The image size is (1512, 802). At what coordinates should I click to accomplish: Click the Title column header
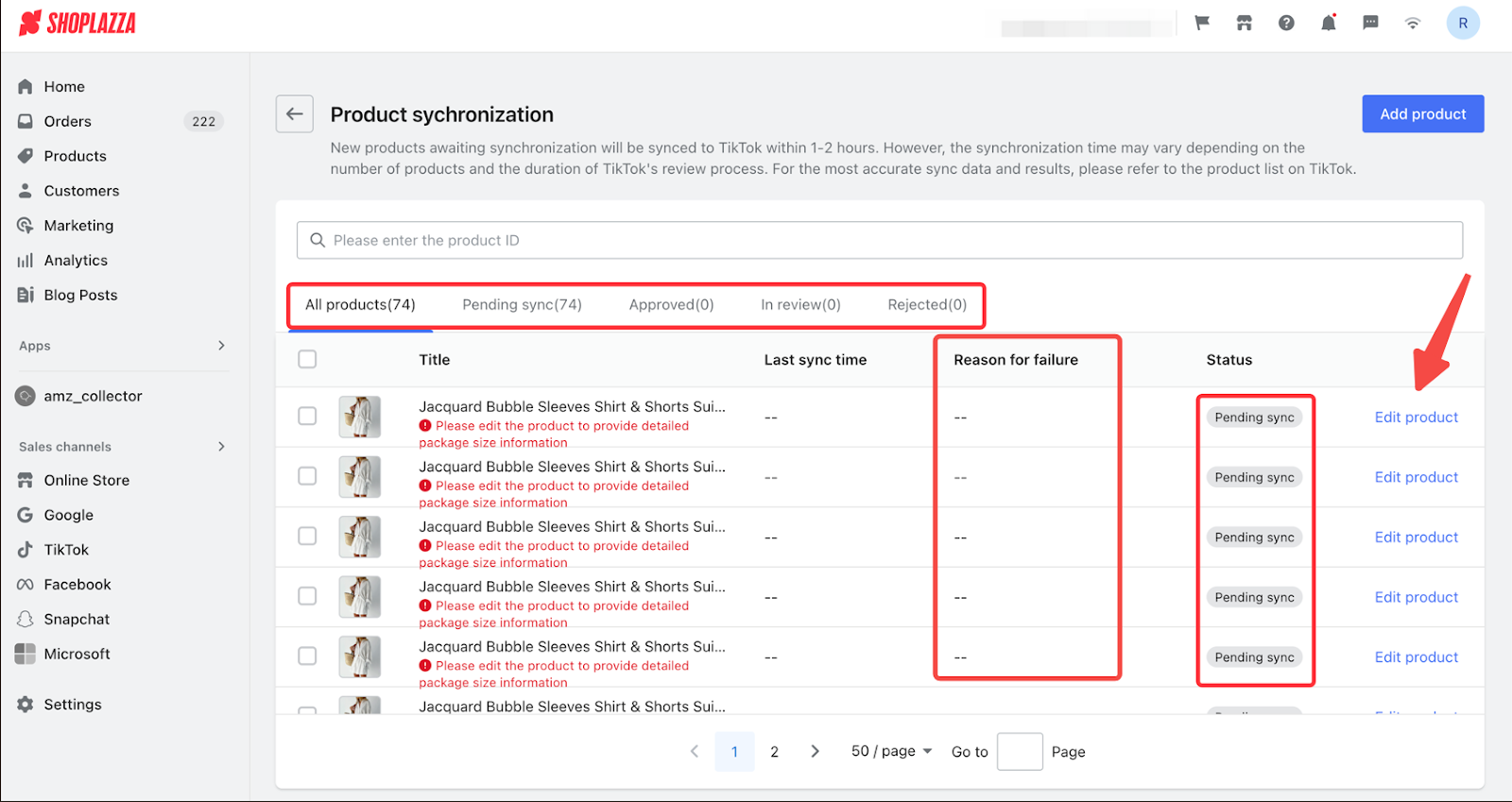435,359
